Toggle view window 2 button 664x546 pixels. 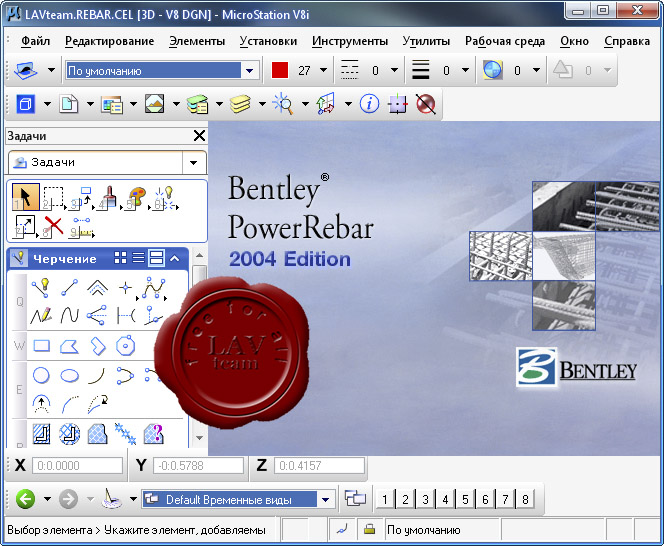pos(405,499)
